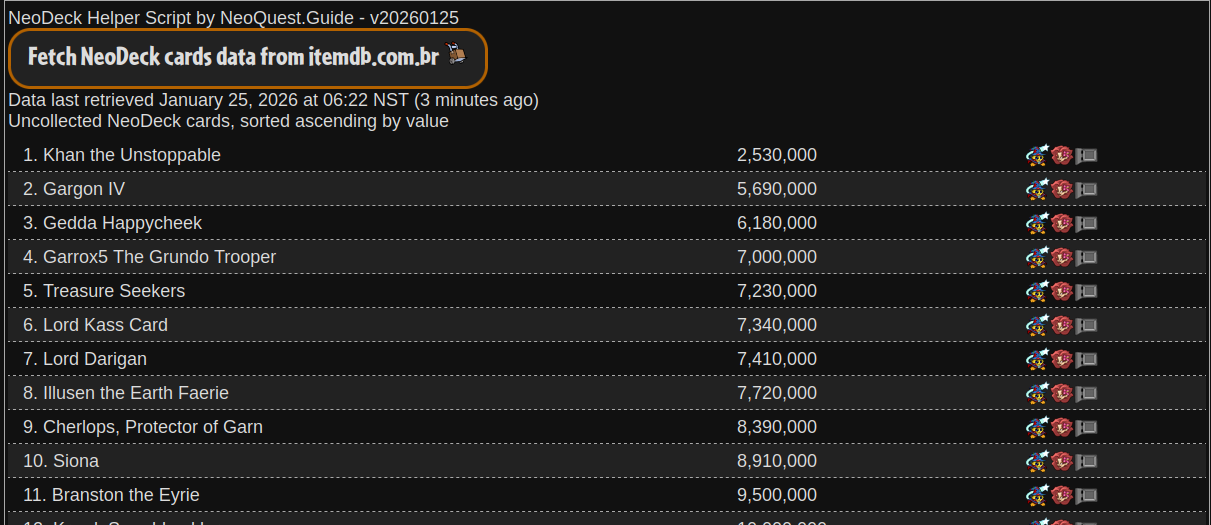This screenshot has width=1211, height=525.
Task: Click gray safe icon in Khan the Unstoppable row
Action: [x=1087, y=155]
